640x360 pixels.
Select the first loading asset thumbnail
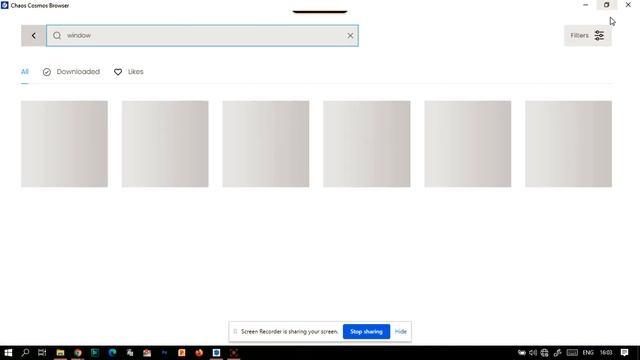pos(64,144)
